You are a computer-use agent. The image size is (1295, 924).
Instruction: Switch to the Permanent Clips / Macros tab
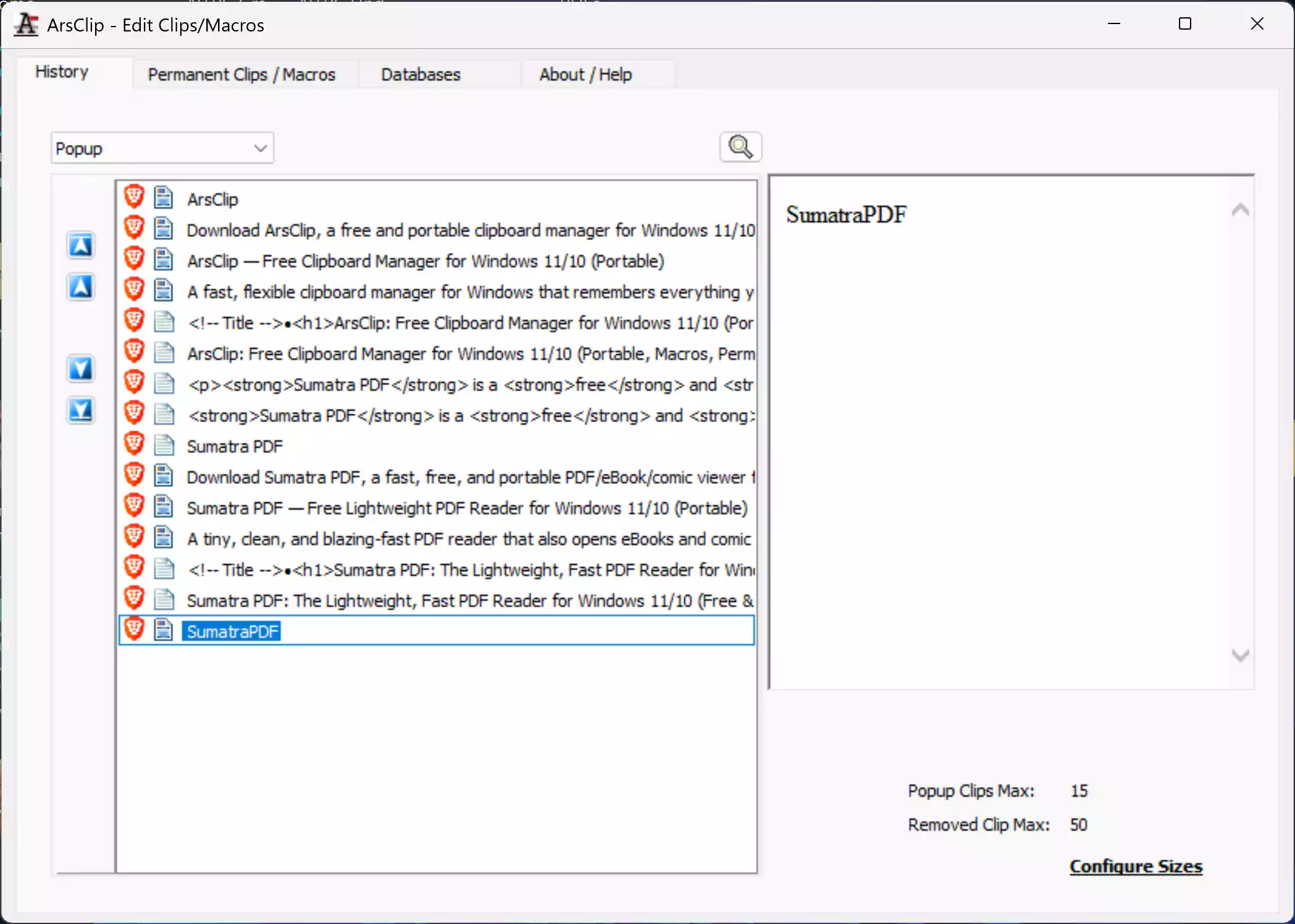[x=241, y=73]
